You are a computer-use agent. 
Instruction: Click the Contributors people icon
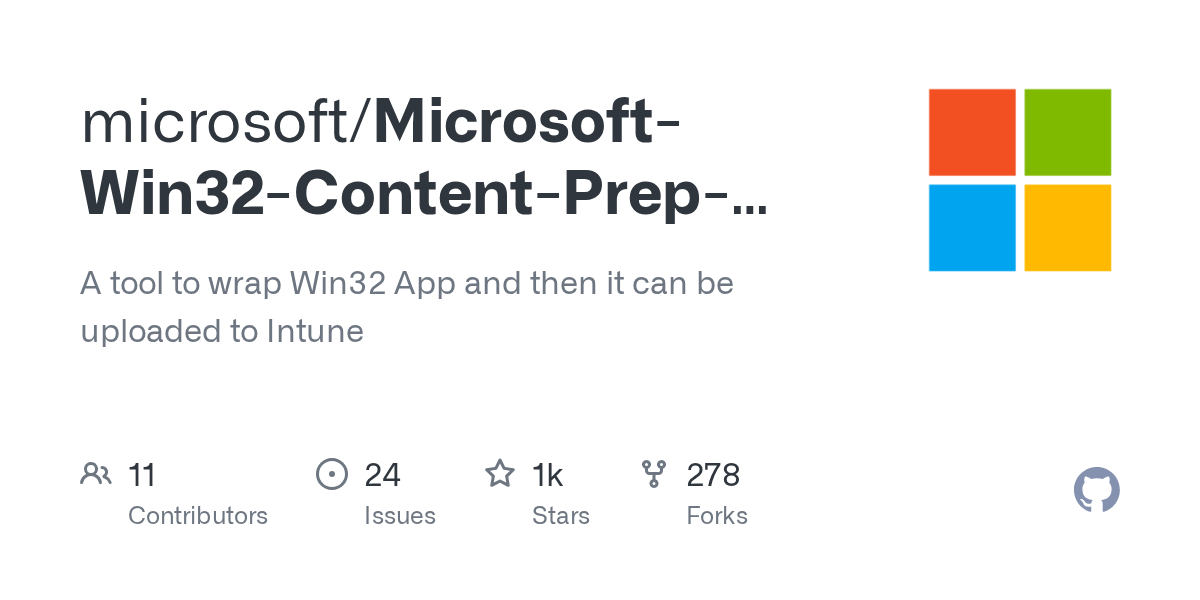point(96,474)
